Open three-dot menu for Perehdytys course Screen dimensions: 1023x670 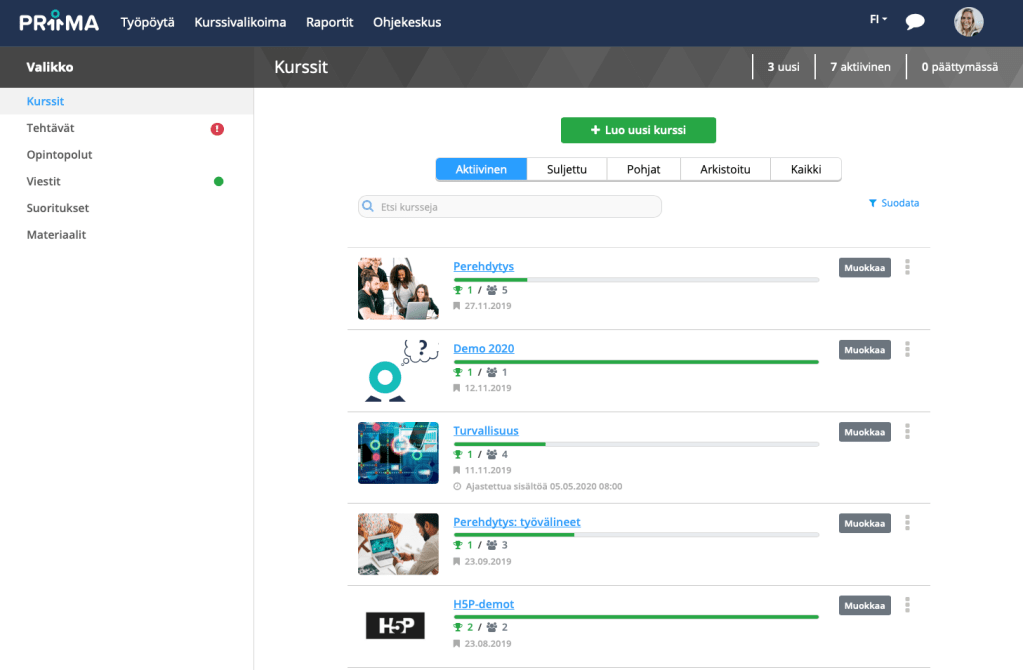pos(907,267)
